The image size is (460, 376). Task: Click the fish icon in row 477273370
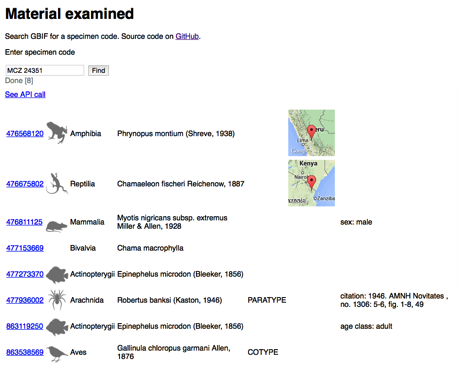57,274
